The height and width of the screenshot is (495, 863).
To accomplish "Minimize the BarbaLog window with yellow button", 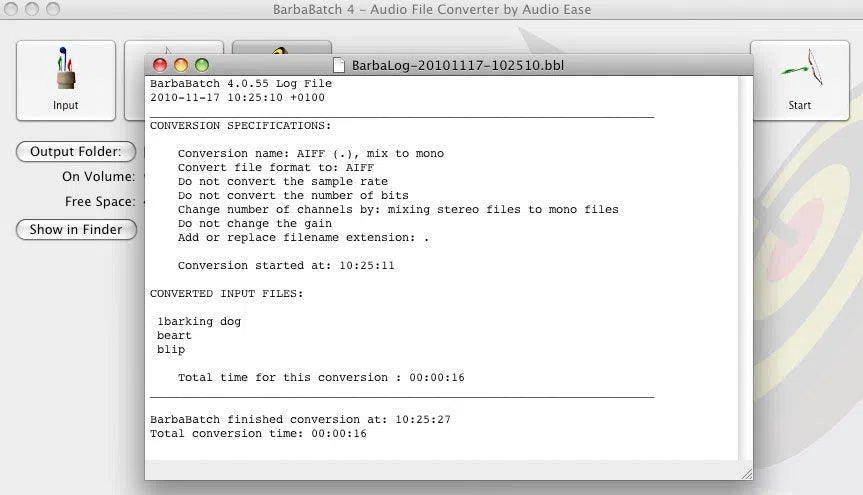I will [x=181, y=65].
